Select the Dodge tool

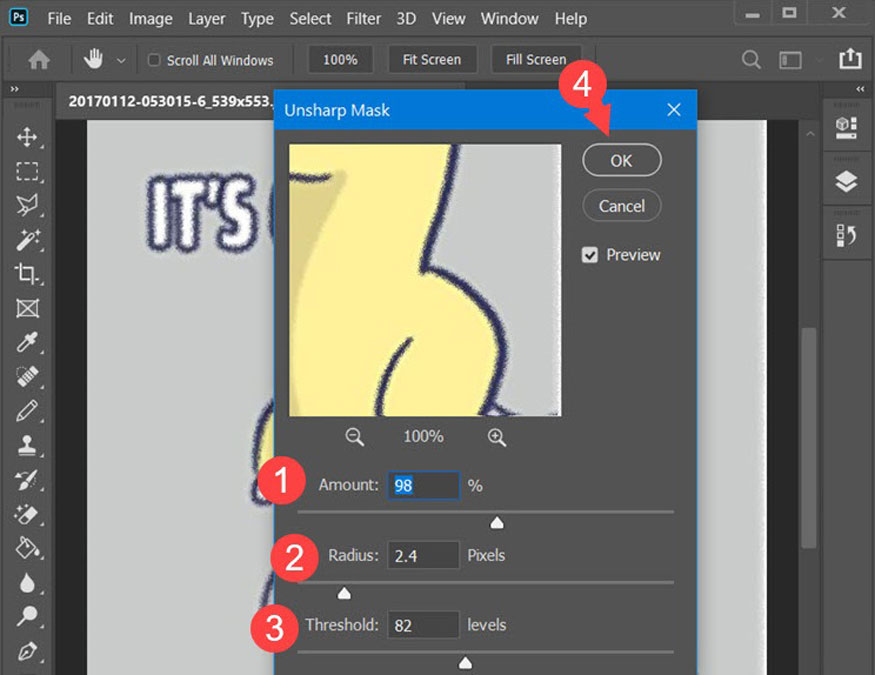(x=27, y=616)
